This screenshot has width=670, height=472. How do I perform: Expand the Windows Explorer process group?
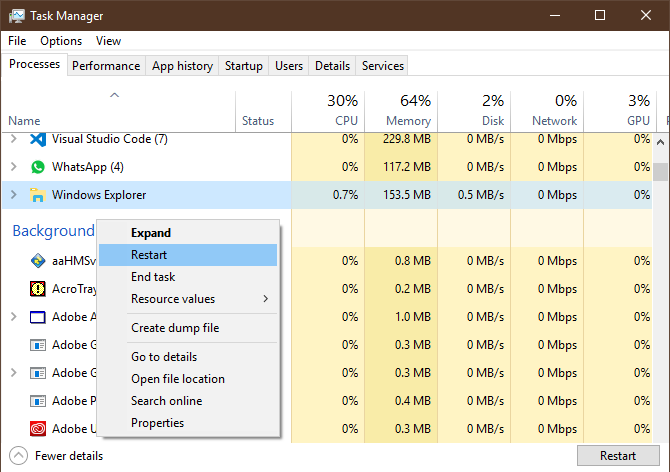[13, 195]
